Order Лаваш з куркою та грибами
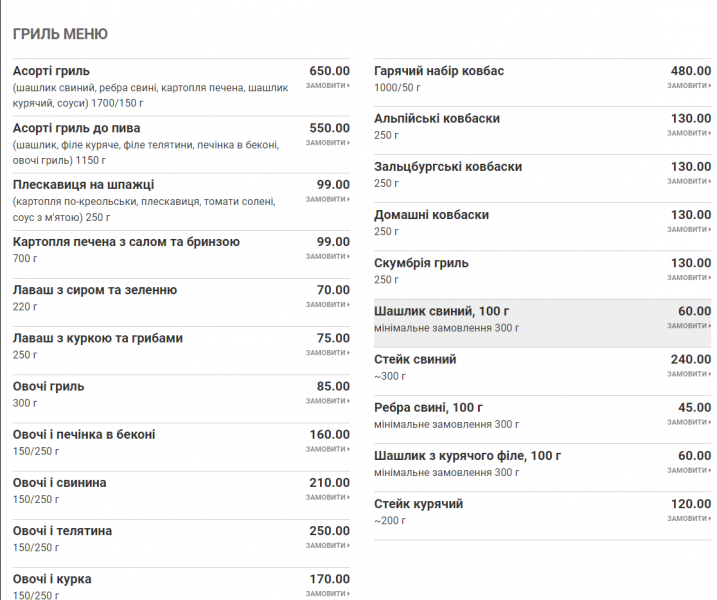 [327, 352]
